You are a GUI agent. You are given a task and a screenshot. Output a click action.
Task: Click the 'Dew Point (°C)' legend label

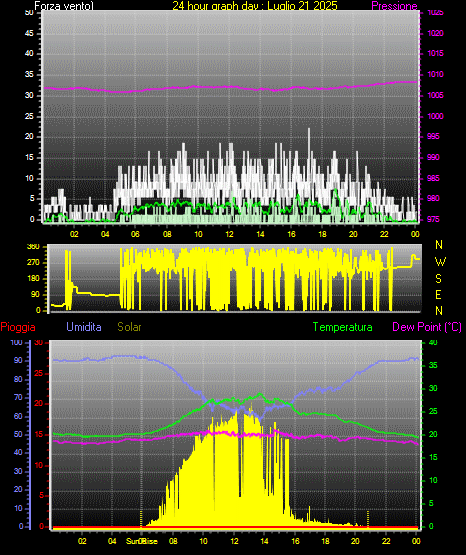coord(427,327)
